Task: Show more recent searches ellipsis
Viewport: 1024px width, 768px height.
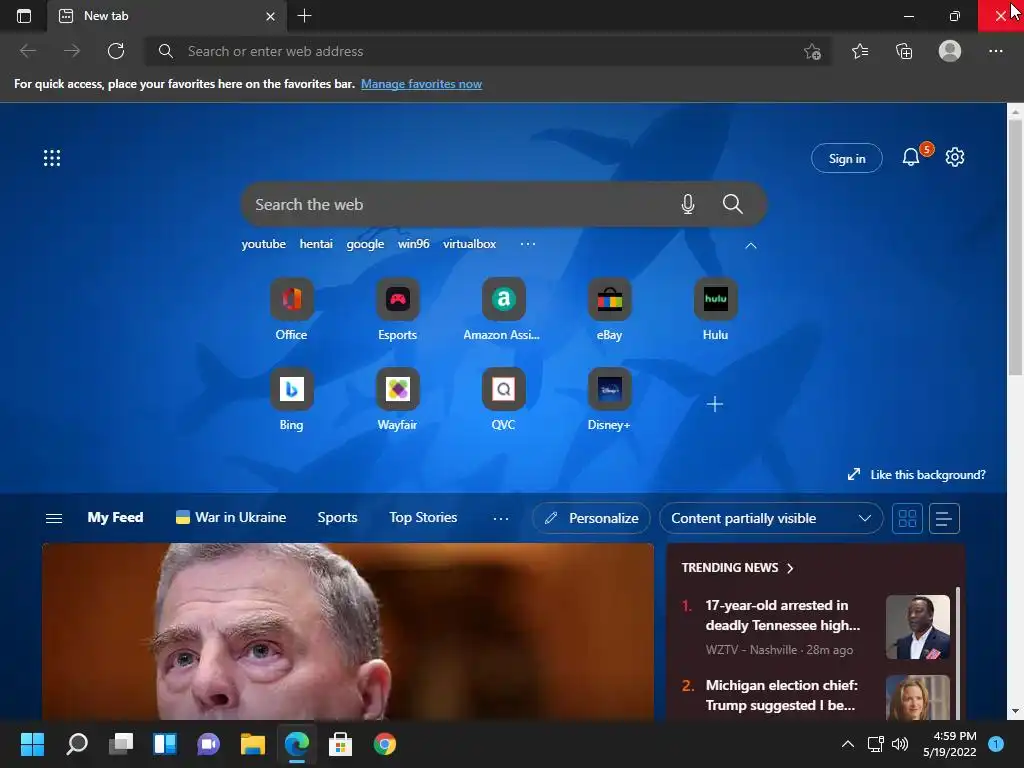Action: pyautogui.click(x=528, y=244)
